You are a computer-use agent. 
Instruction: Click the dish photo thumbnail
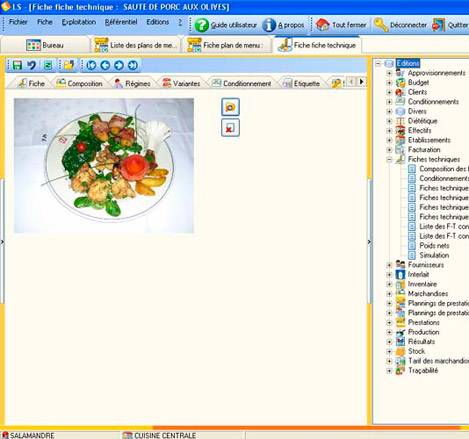click(x=104, y=166)
